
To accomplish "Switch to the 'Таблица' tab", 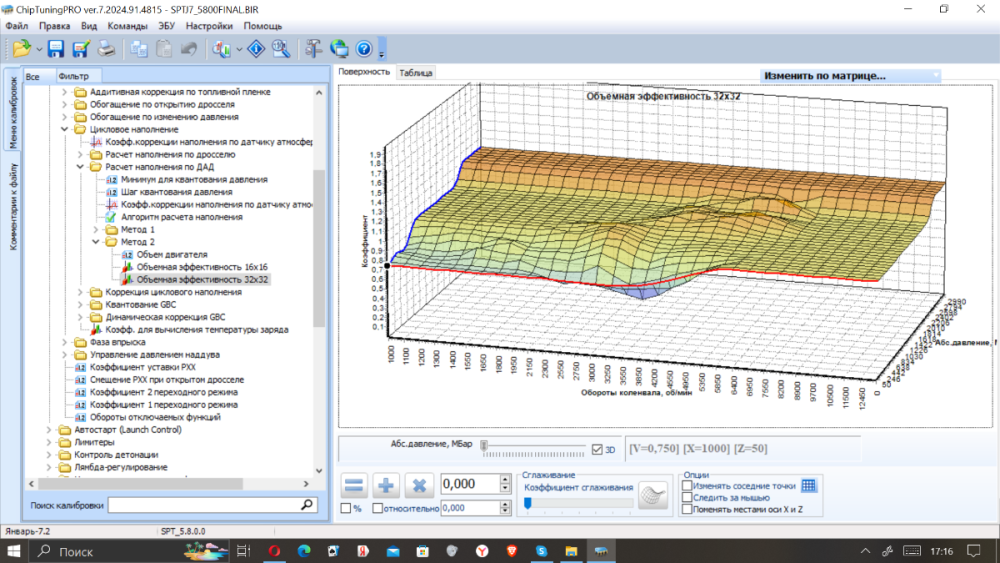I will pos(415,73).
